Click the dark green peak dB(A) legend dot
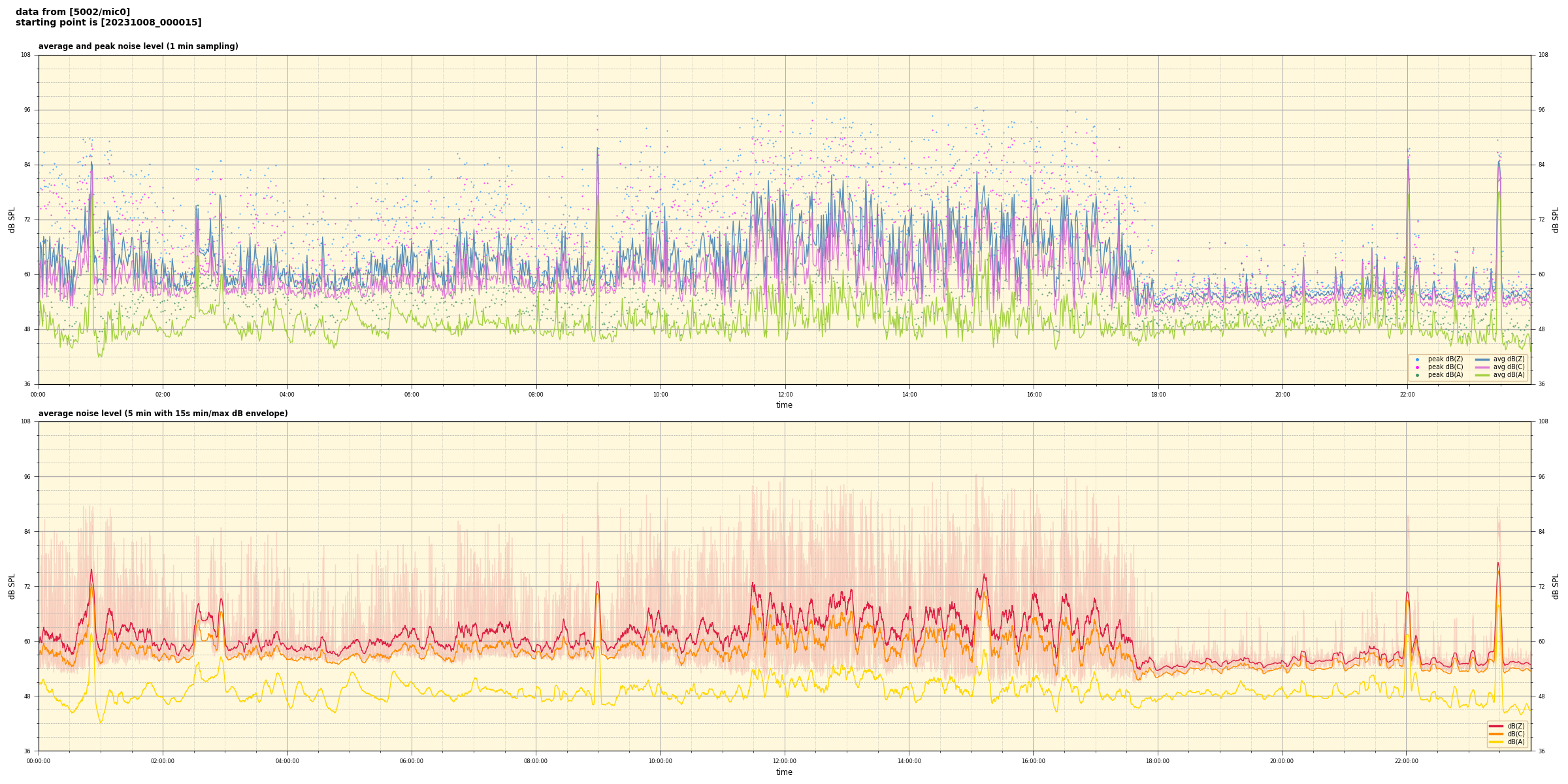1568x784 pixels. (1417, 375)
